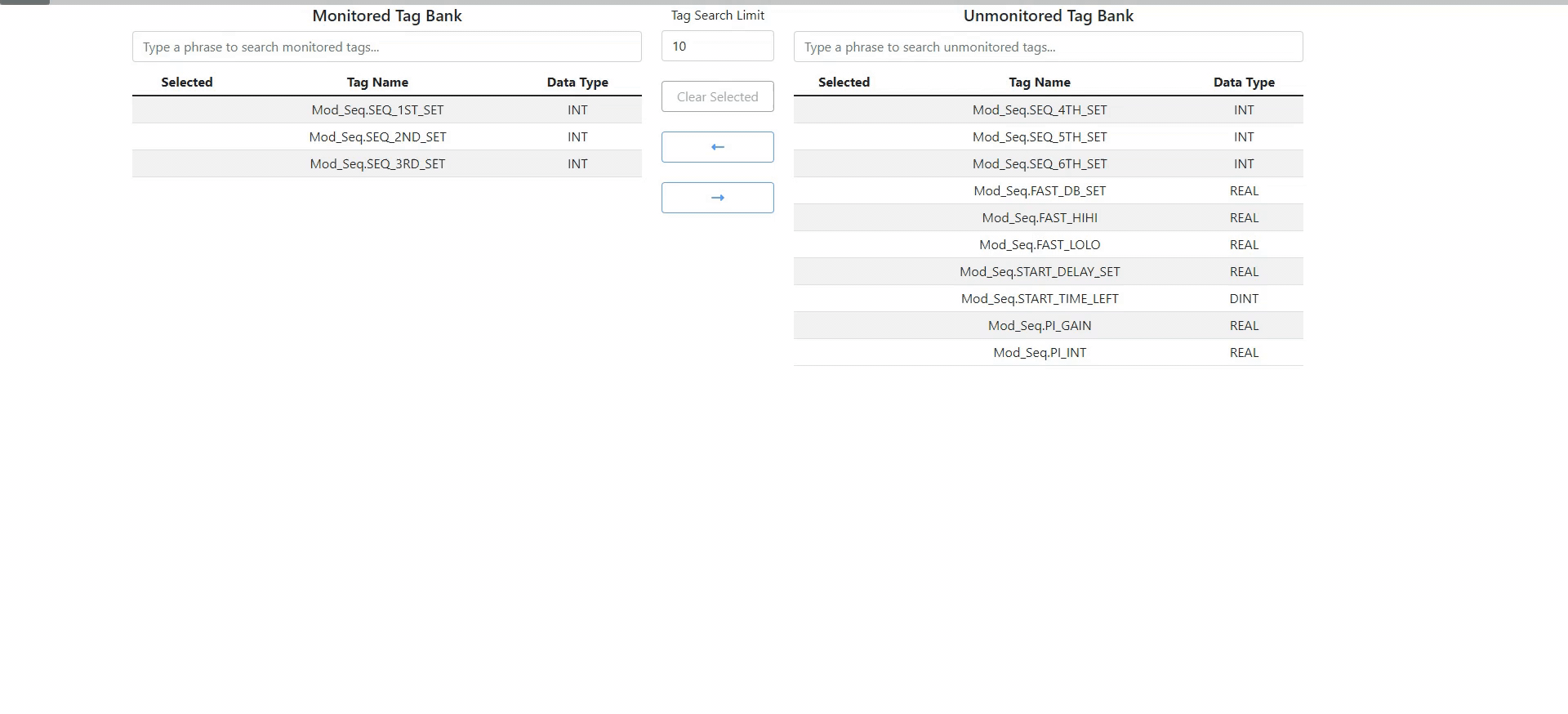This screenshot has height=714, width=1568.
Task: Click the Unmonitored Tag Bank heading
Action: [x=1049, y=16]
